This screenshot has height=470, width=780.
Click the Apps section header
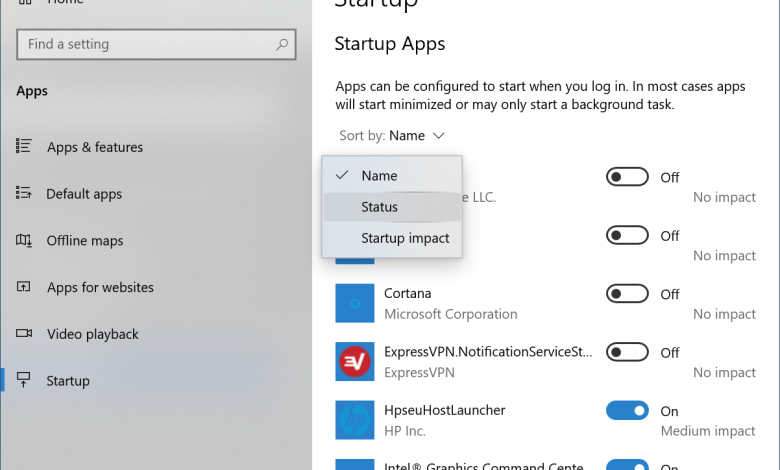[x=32, y=91]
